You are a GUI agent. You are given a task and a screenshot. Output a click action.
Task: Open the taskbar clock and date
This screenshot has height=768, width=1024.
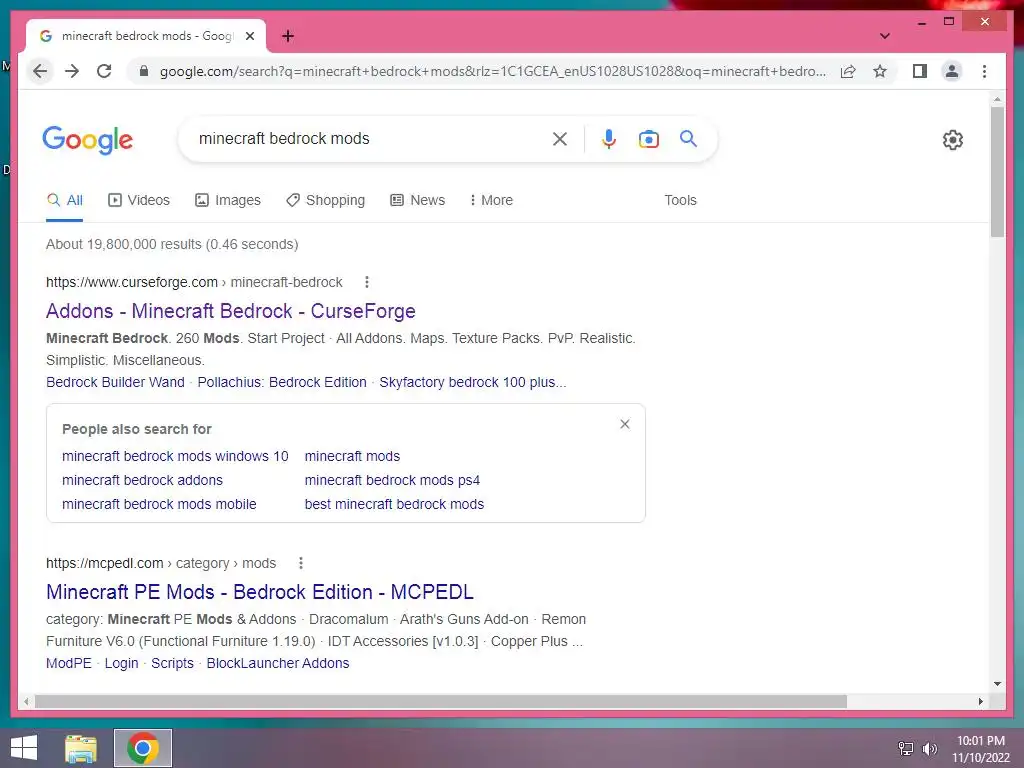(x=981, y=748)
